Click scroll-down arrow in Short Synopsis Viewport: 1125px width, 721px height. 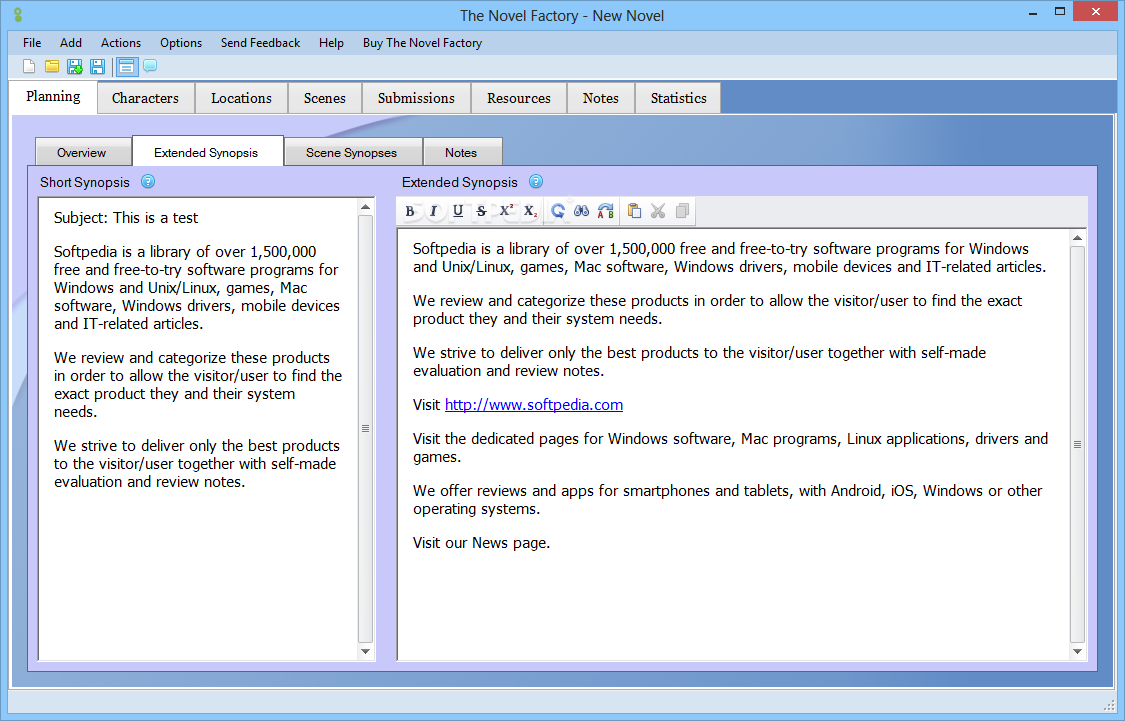click(x=365, y=651)
